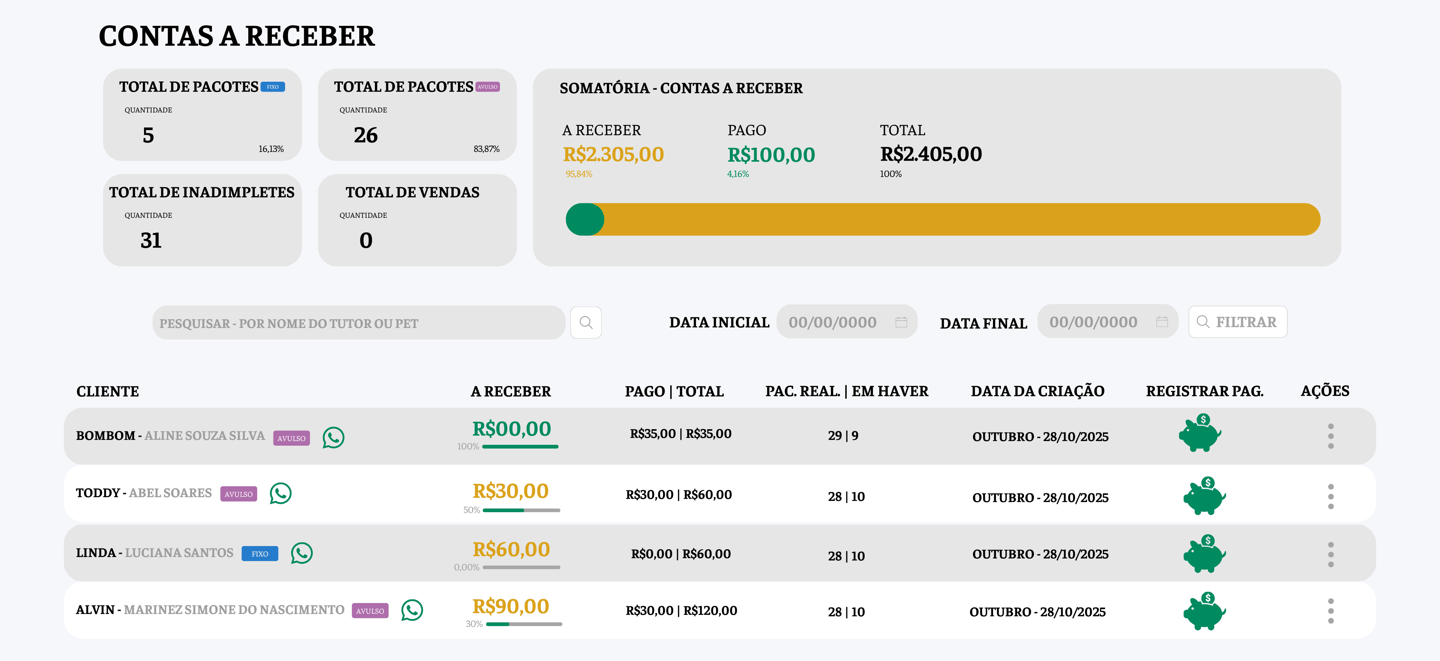
Task: Focus the tutor or pet search field
Action: tap(358, 323)
